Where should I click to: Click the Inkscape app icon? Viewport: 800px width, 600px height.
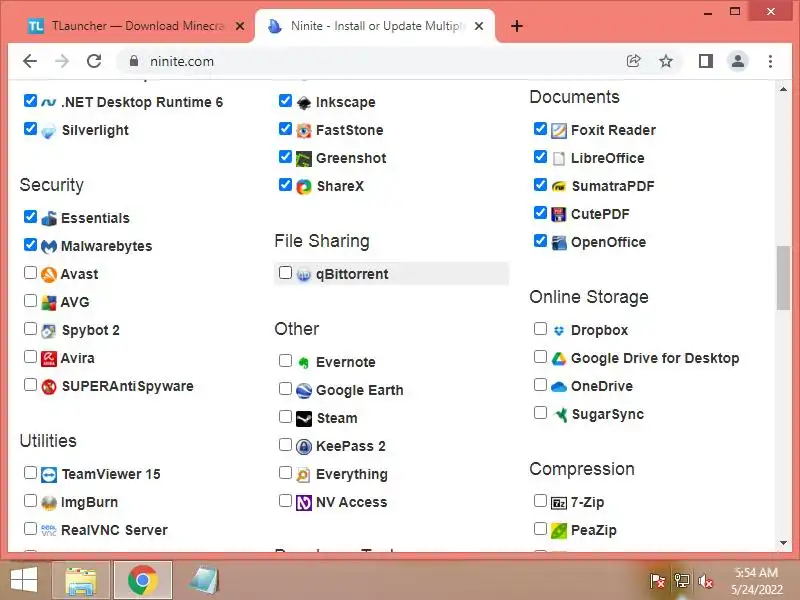pyautogui.click(x=304, y=103)
